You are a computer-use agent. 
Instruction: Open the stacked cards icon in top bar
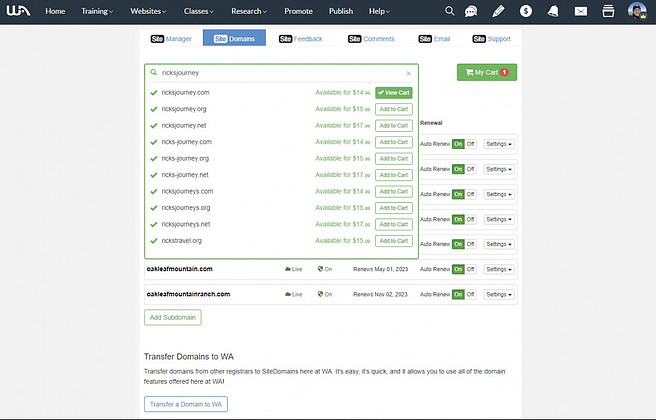pos(608,11)
